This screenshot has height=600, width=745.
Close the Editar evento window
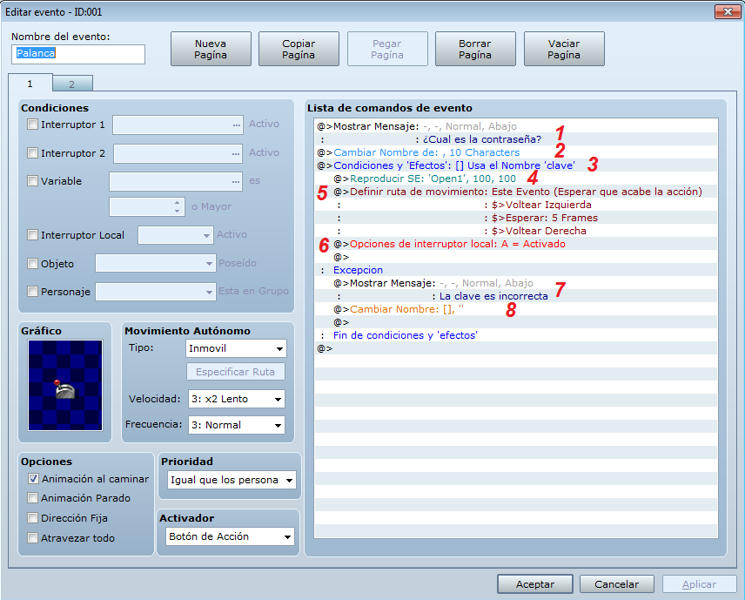tap(727, 12)
